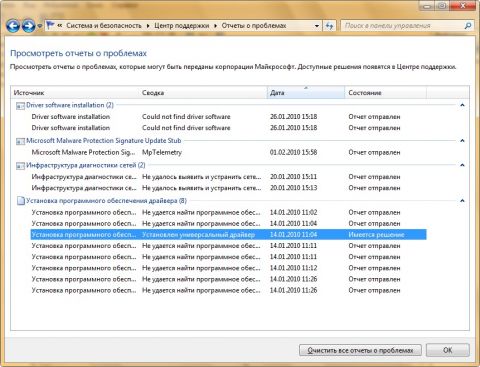Screen dimensions: 480x367
Task: Collapse the Driver software installation (2) group
Action: [462, 105]
